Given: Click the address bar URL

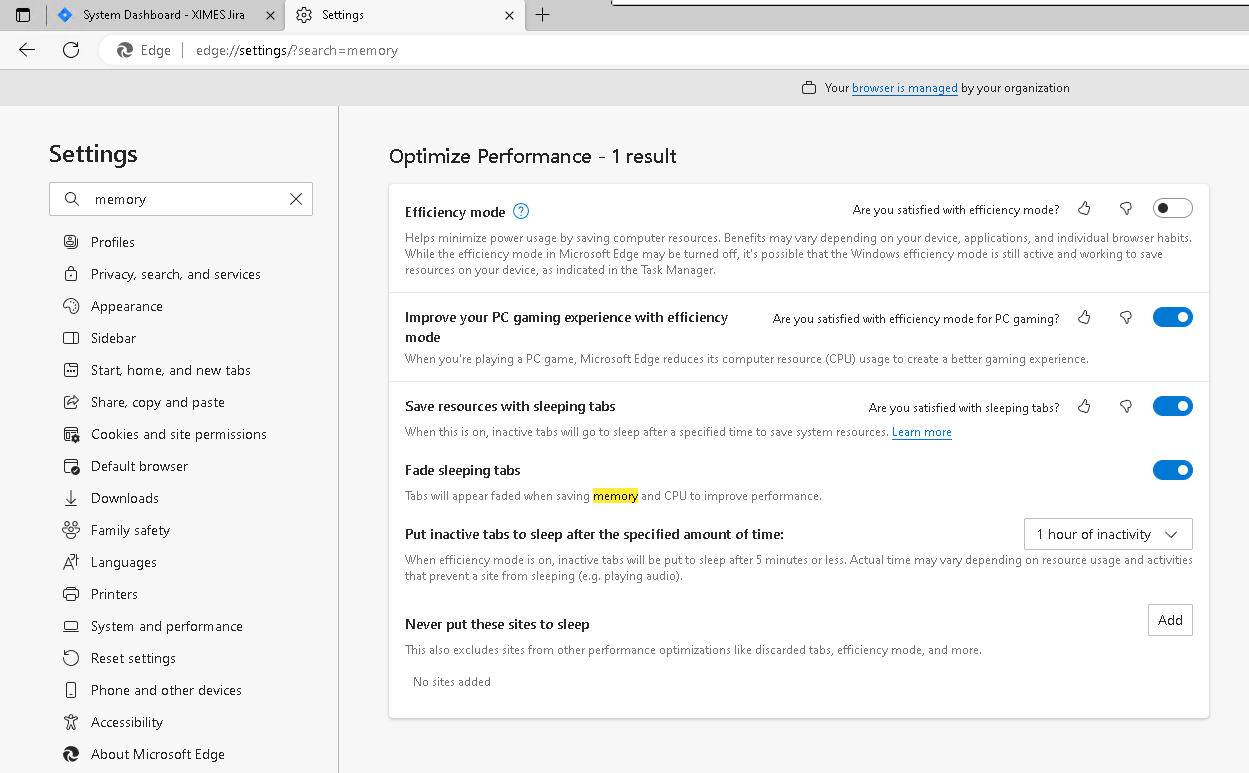Looking at the screenshot, I should (x=297, y=50).
